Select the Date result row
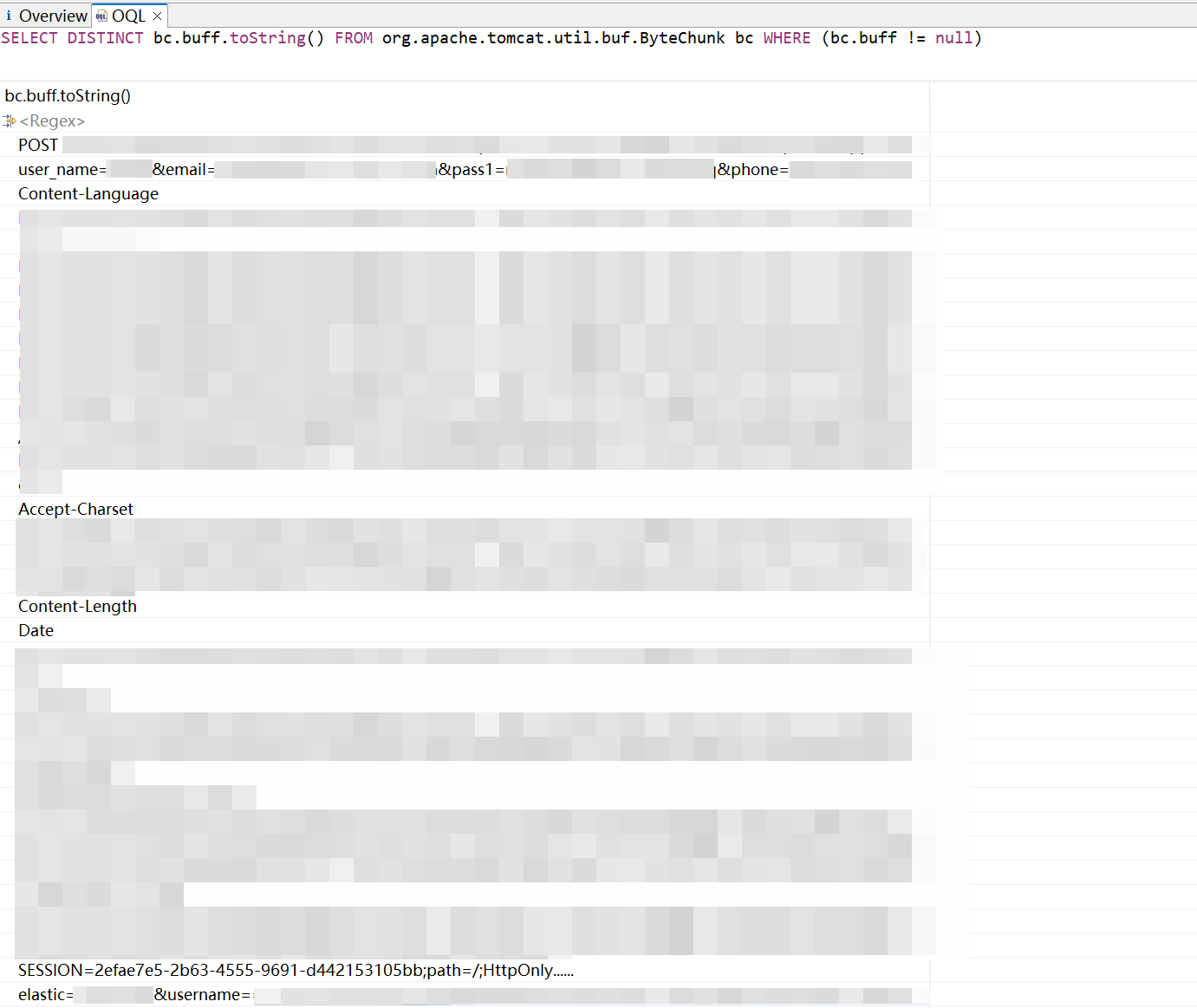Screen dimensions: 1197x1008 (x=465, y=630)
